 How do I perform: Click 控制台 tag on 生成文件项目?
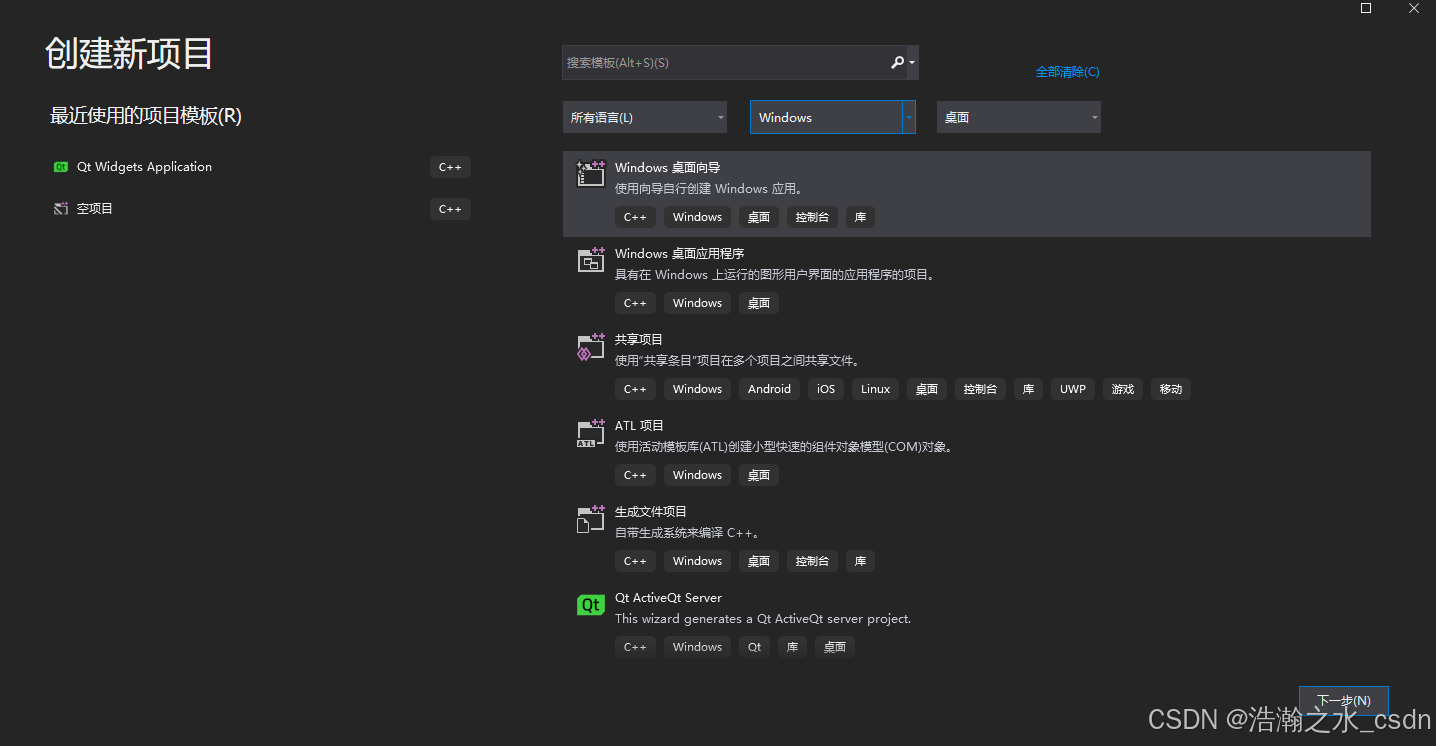pos(813,561)
